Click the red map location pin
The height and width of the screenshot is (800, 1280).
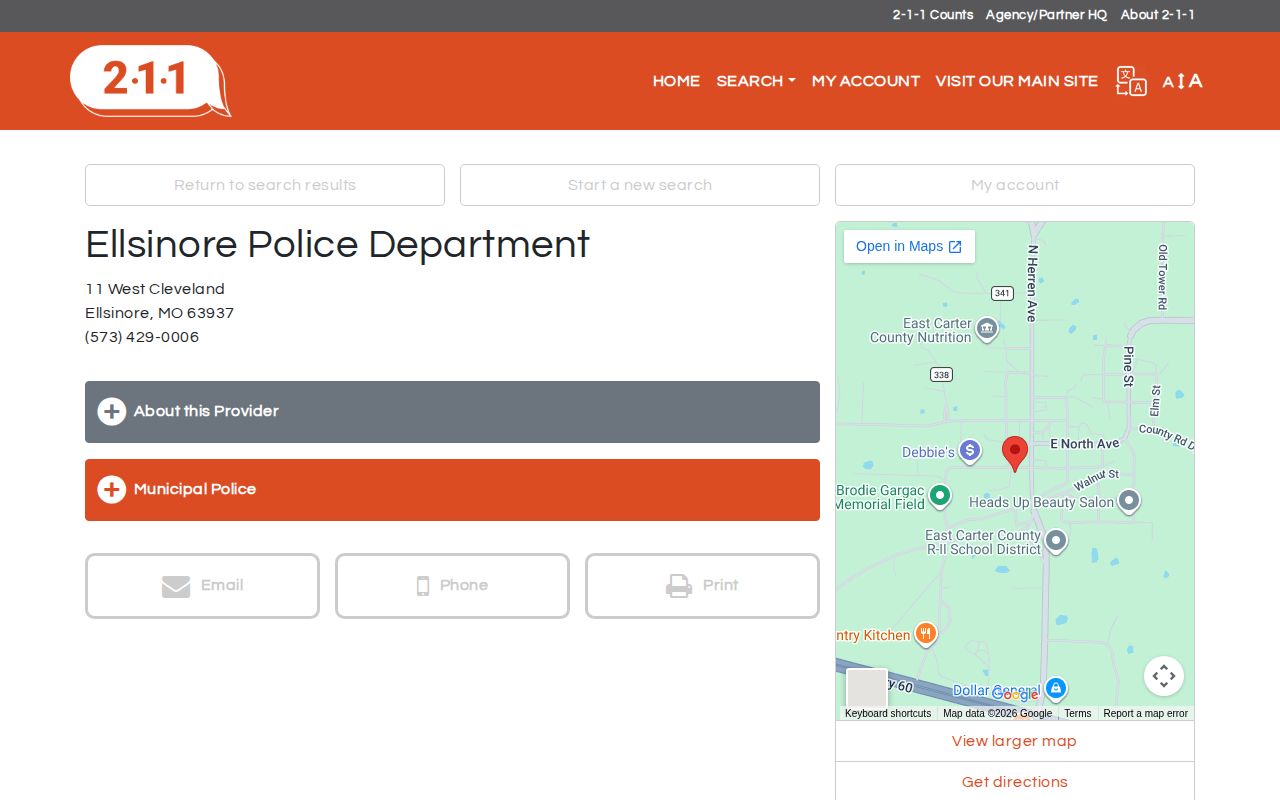[x=1015, y=454]
